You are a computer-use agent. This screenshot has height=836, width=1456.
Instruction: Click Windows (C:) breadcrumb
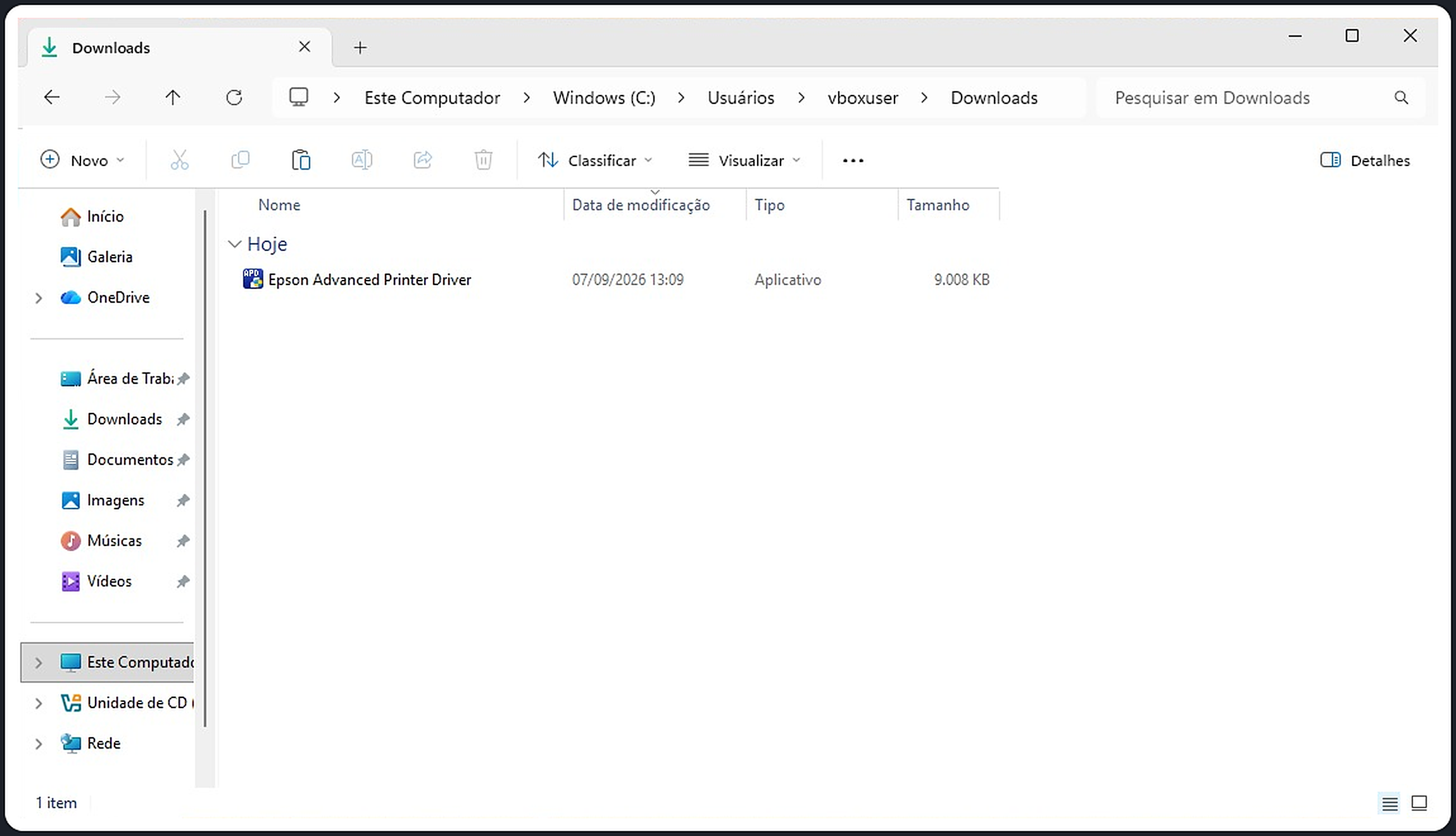pos(604,98)
